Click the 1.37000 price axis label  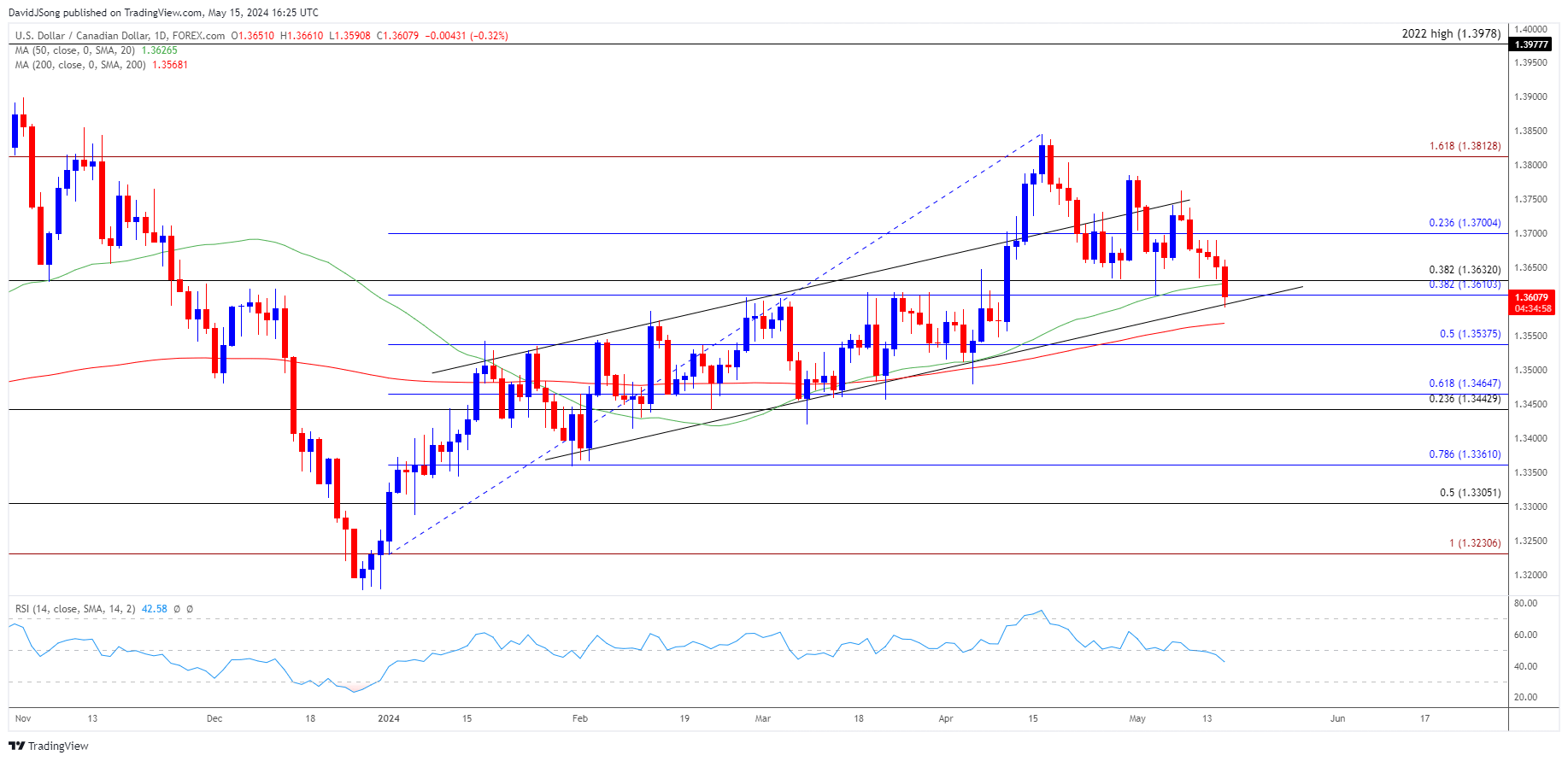pos(1530,234)
